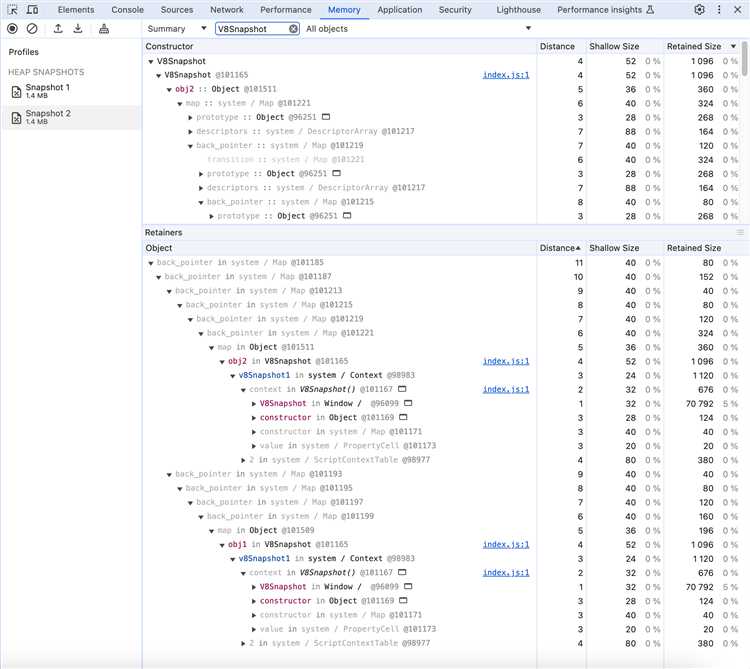Open index.js:1 link for V8Snapshot @101165
Viewport: 750px width, 669px height.
pyautogui.click(x=506, y=75)
